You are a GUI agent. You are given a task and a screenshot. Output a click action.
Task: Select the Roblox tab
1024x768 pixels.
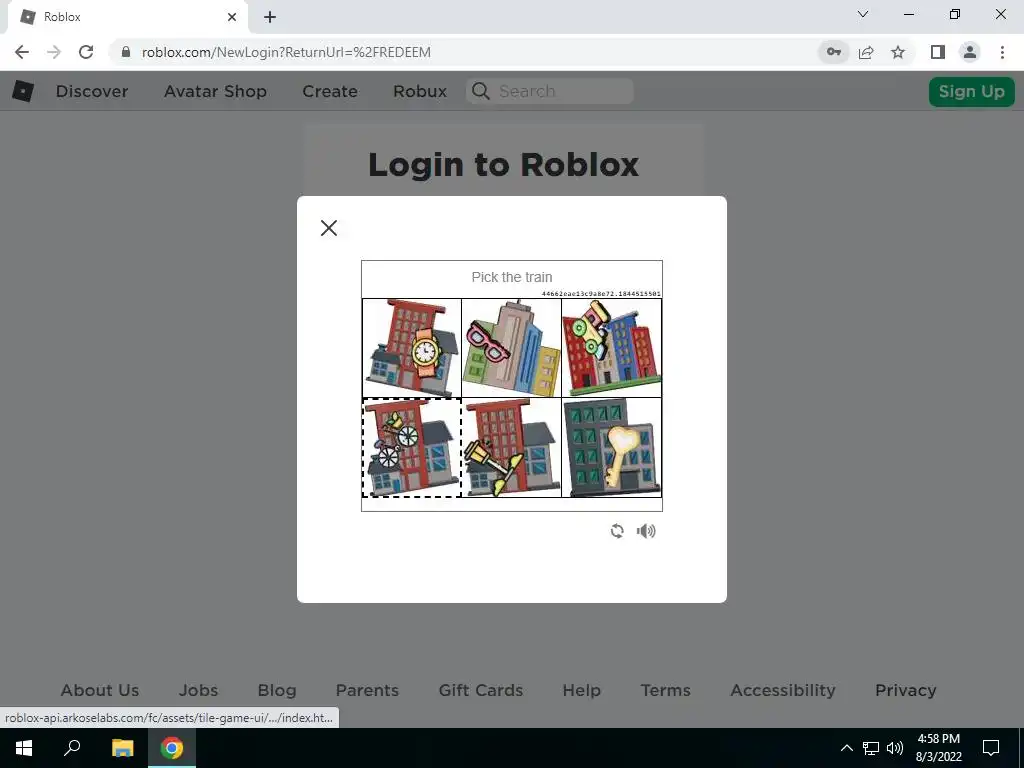127,17
